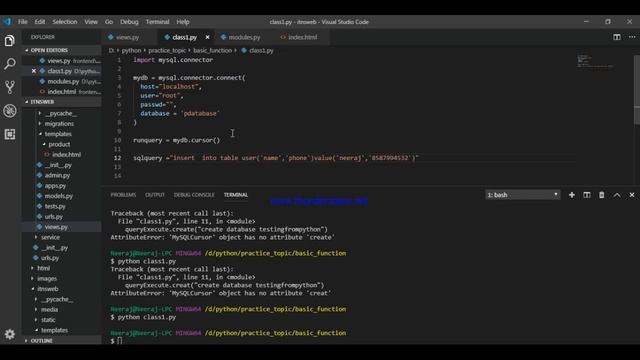
Task: Click the terminal prompt input line
Action: click(119, 341)
